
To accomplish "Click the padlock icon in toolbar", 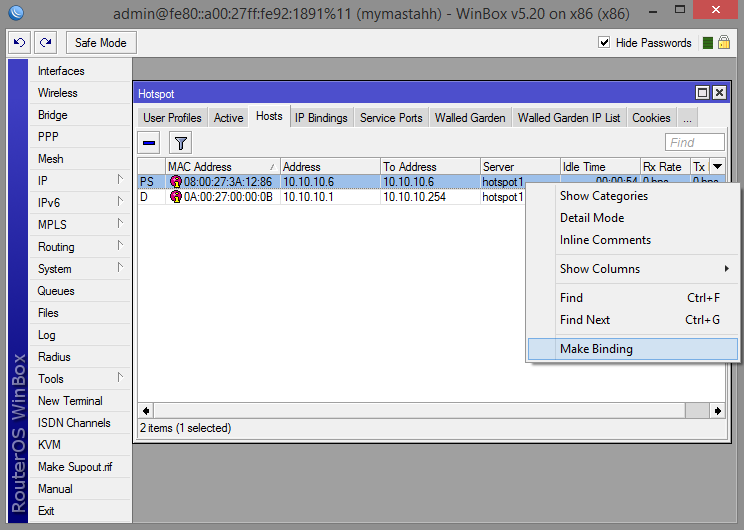I will 724,43.
